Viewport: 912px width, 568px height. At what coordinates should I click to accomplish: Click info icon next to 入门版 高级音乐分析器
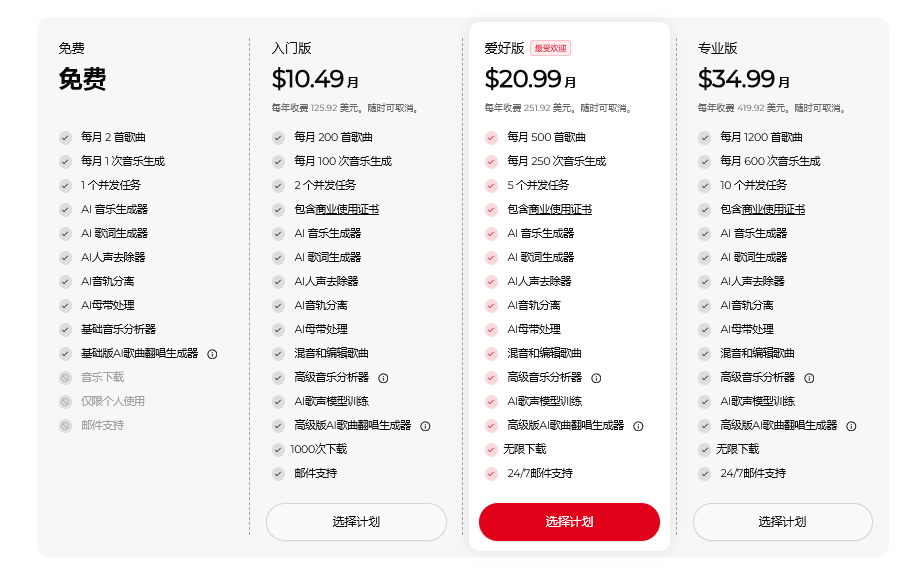(x=383, y=378)
